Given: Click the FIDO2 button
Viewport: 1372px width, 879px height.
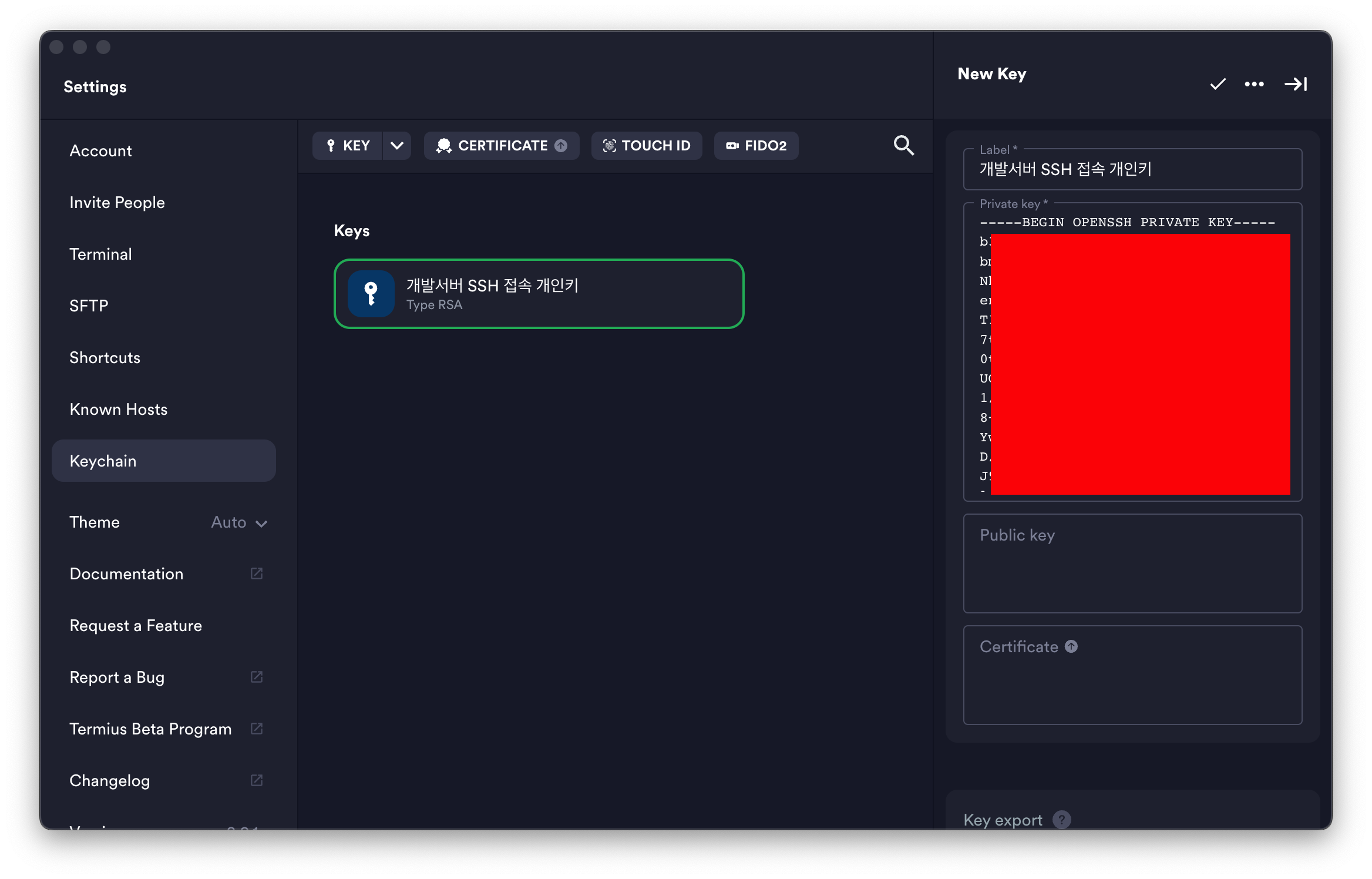Looking at the screenshot, I should (x=756, y=146).
